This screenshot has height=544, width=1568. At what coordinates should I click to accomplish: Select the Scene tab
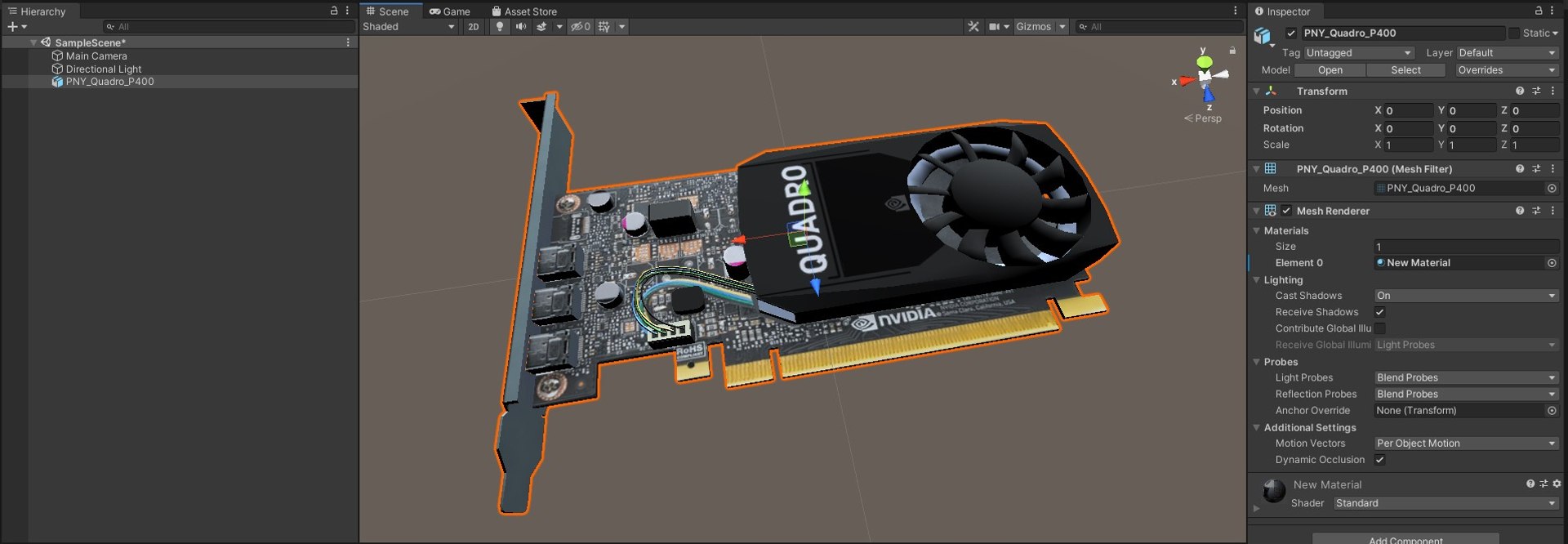point(388,11)
